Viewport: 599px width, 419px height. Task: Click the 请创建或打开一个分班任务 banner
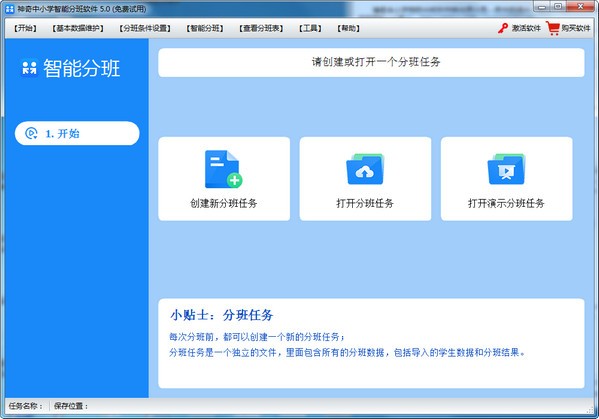click(371, 63)
